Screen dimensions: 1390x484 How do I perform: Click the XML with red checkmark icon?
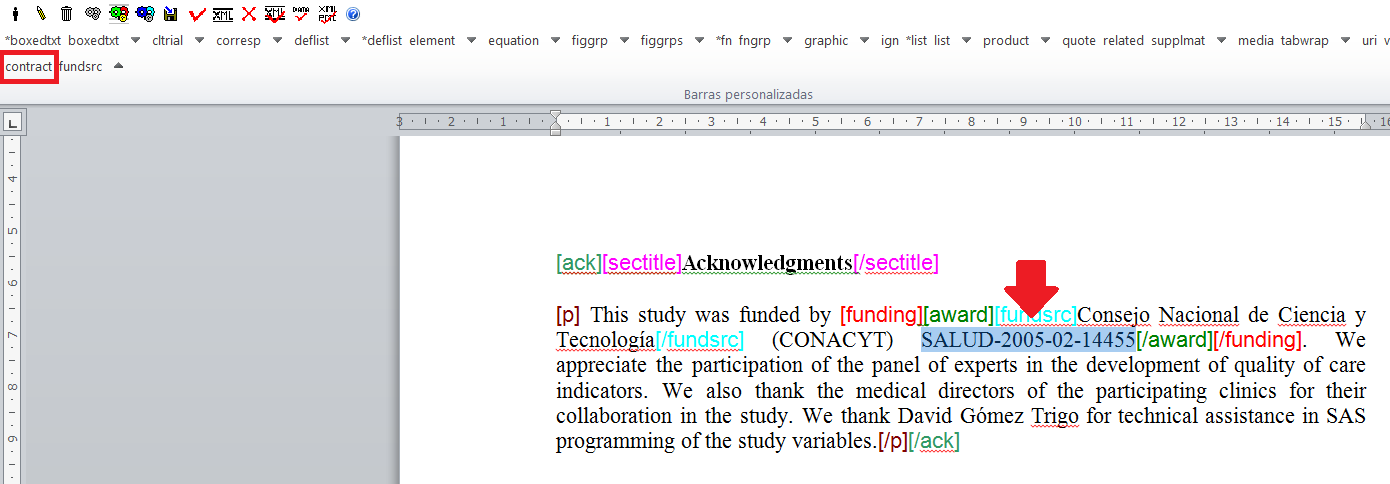point(275,14)
